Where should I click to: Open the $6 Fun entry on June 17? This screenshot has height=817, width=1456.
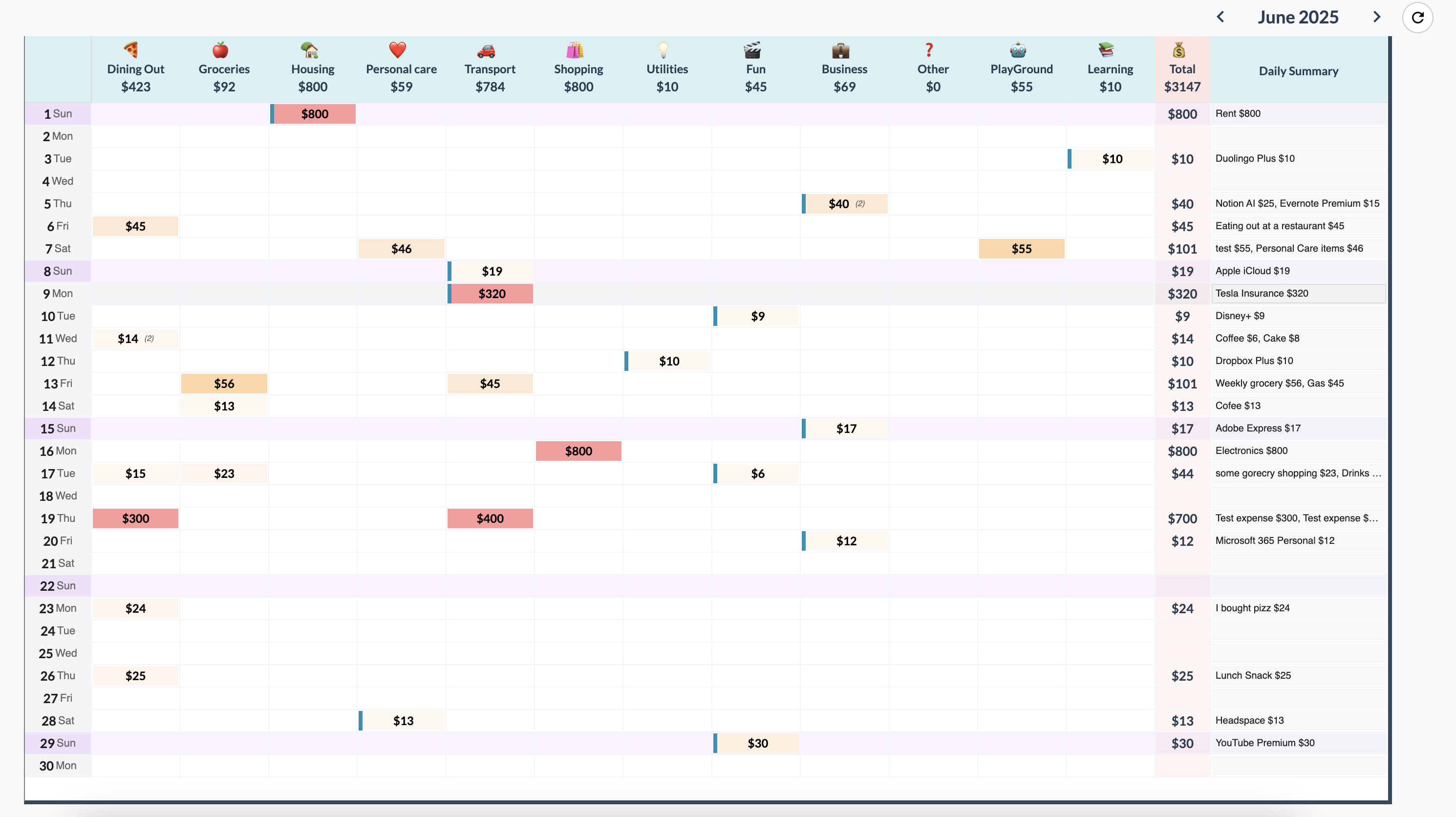[x=756, y=473]
